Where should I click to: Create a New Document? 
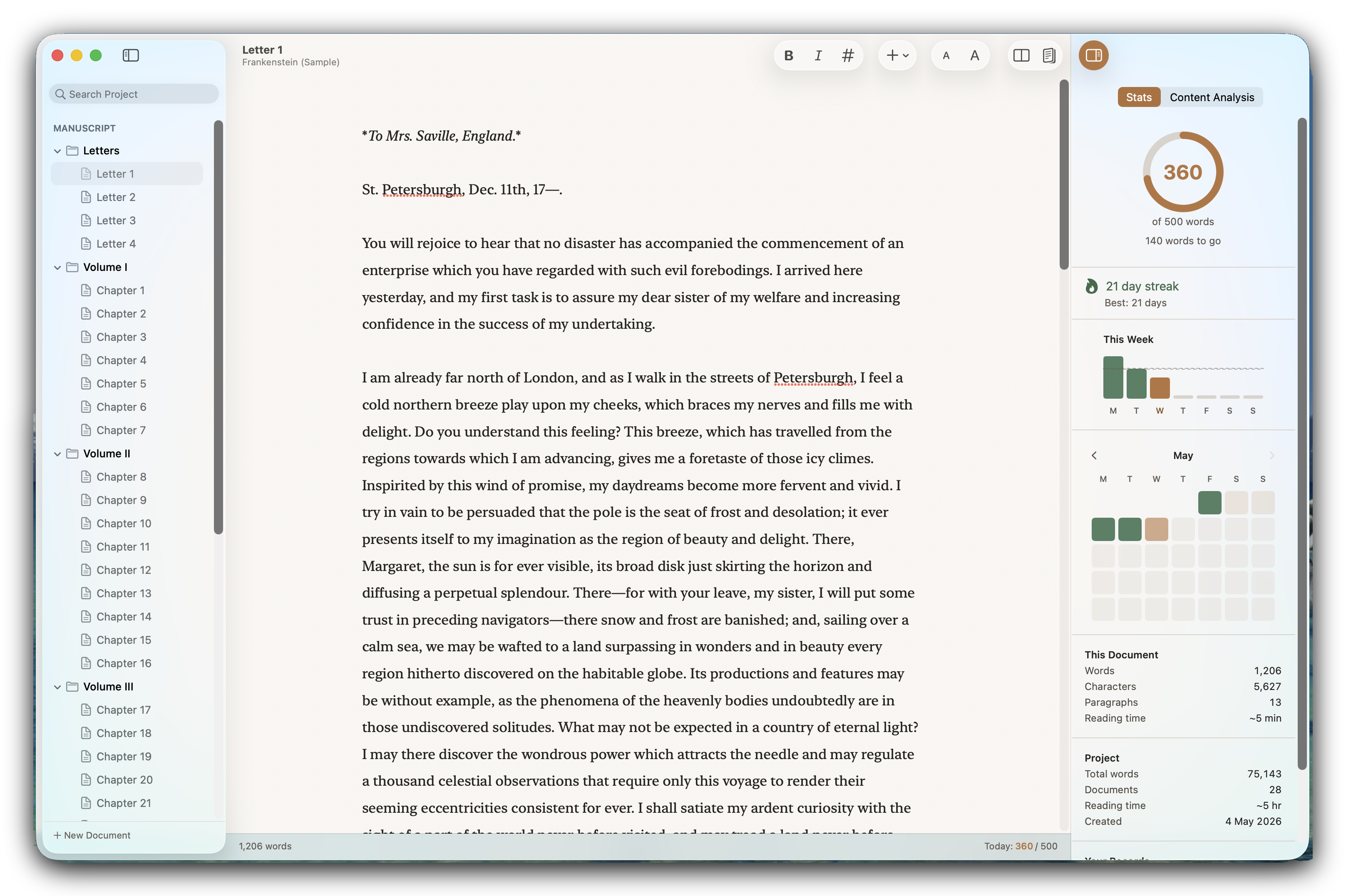point(92,835)
